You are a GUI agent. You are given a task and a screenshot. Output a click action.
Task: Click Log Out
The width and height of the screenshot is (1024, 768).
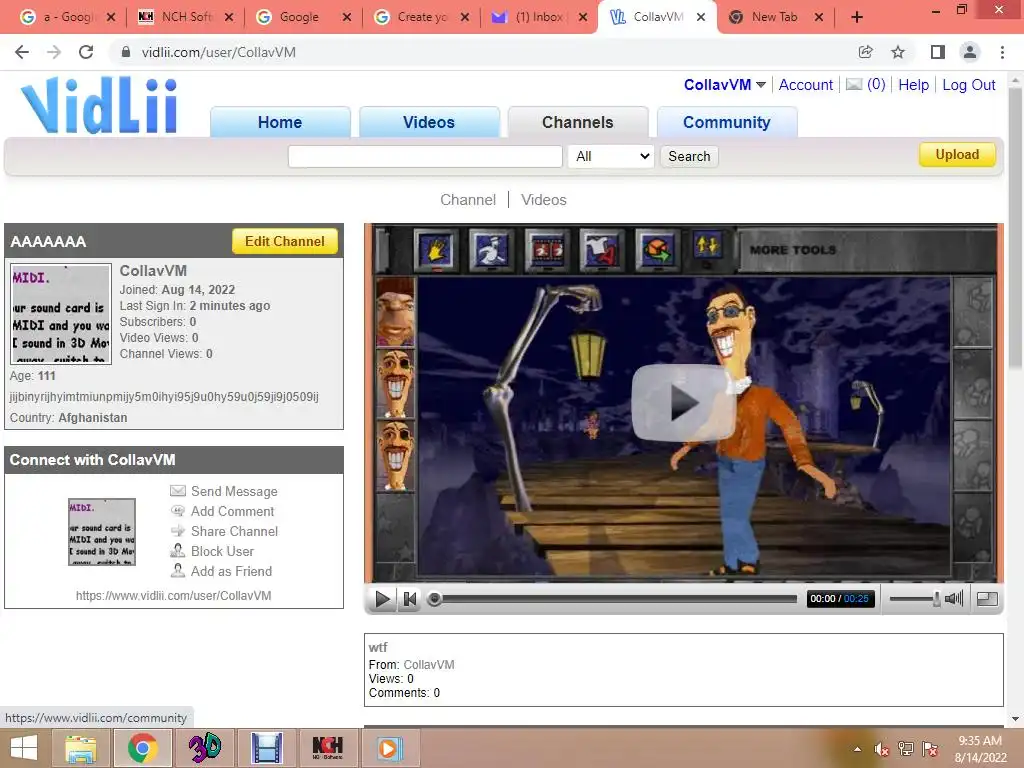[968, 85]
